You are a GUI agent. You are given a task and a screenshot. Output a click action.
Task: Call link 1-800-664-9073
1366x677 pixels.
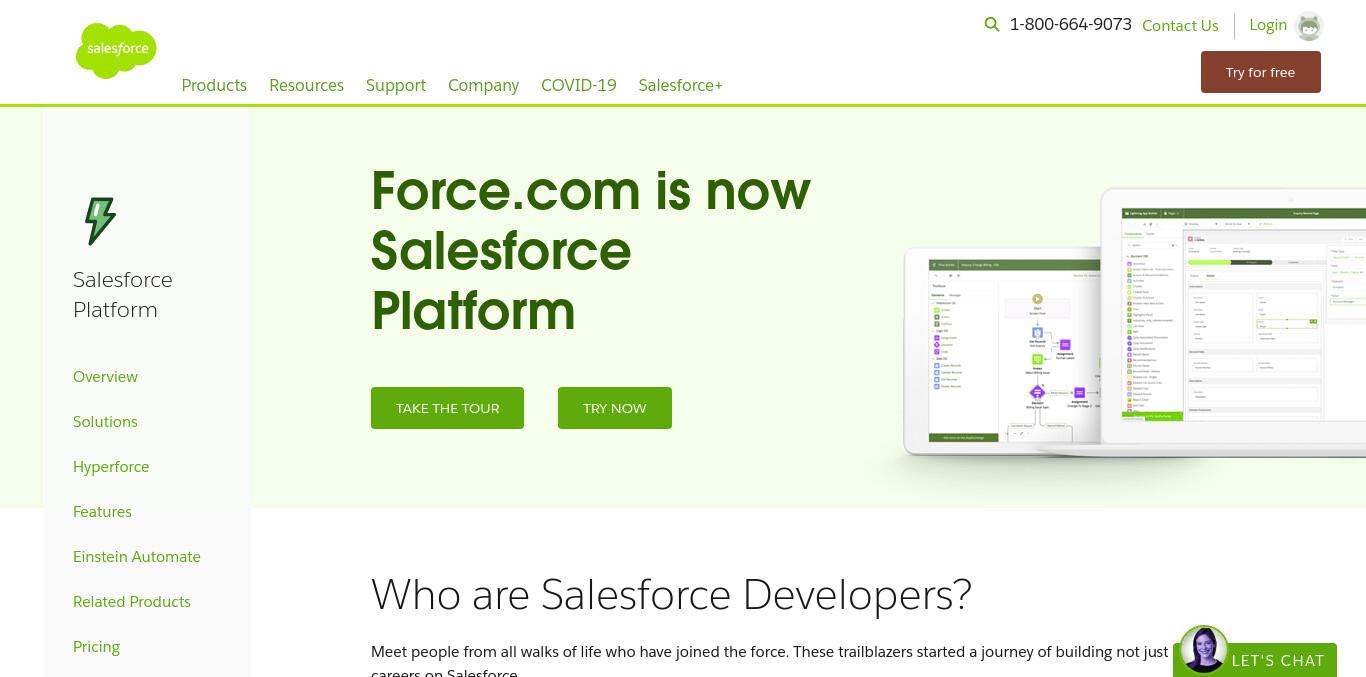tap(1071, 24)
